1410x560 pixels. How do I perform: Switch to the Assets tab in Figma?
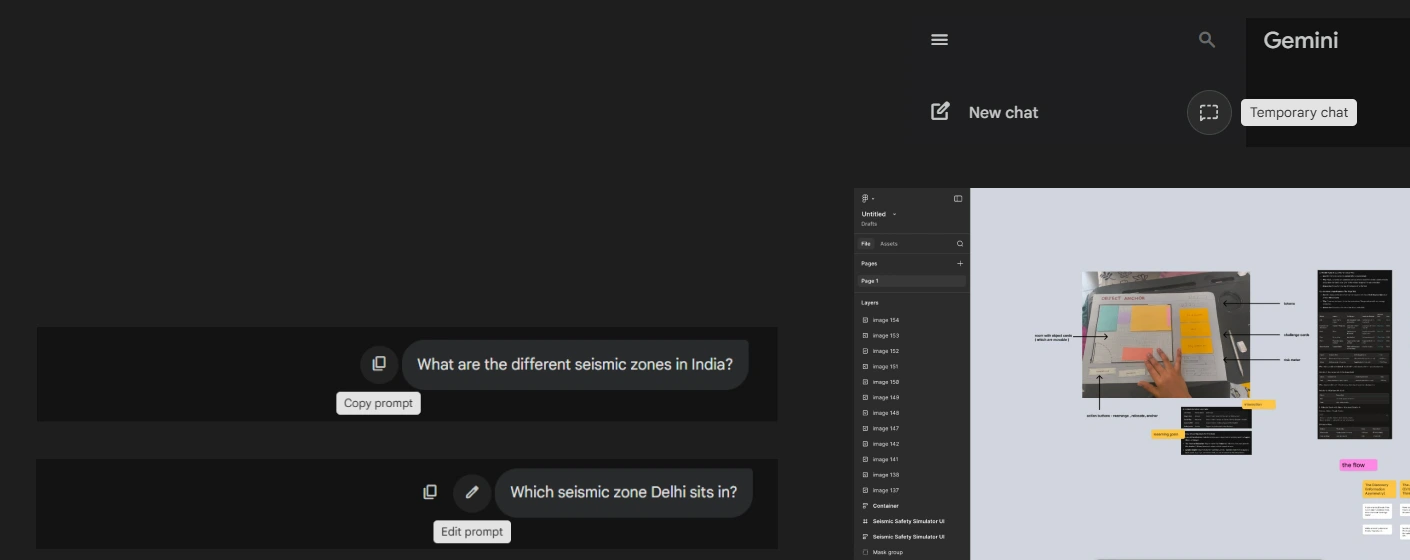pyautogui.click(x=888, y=244)
